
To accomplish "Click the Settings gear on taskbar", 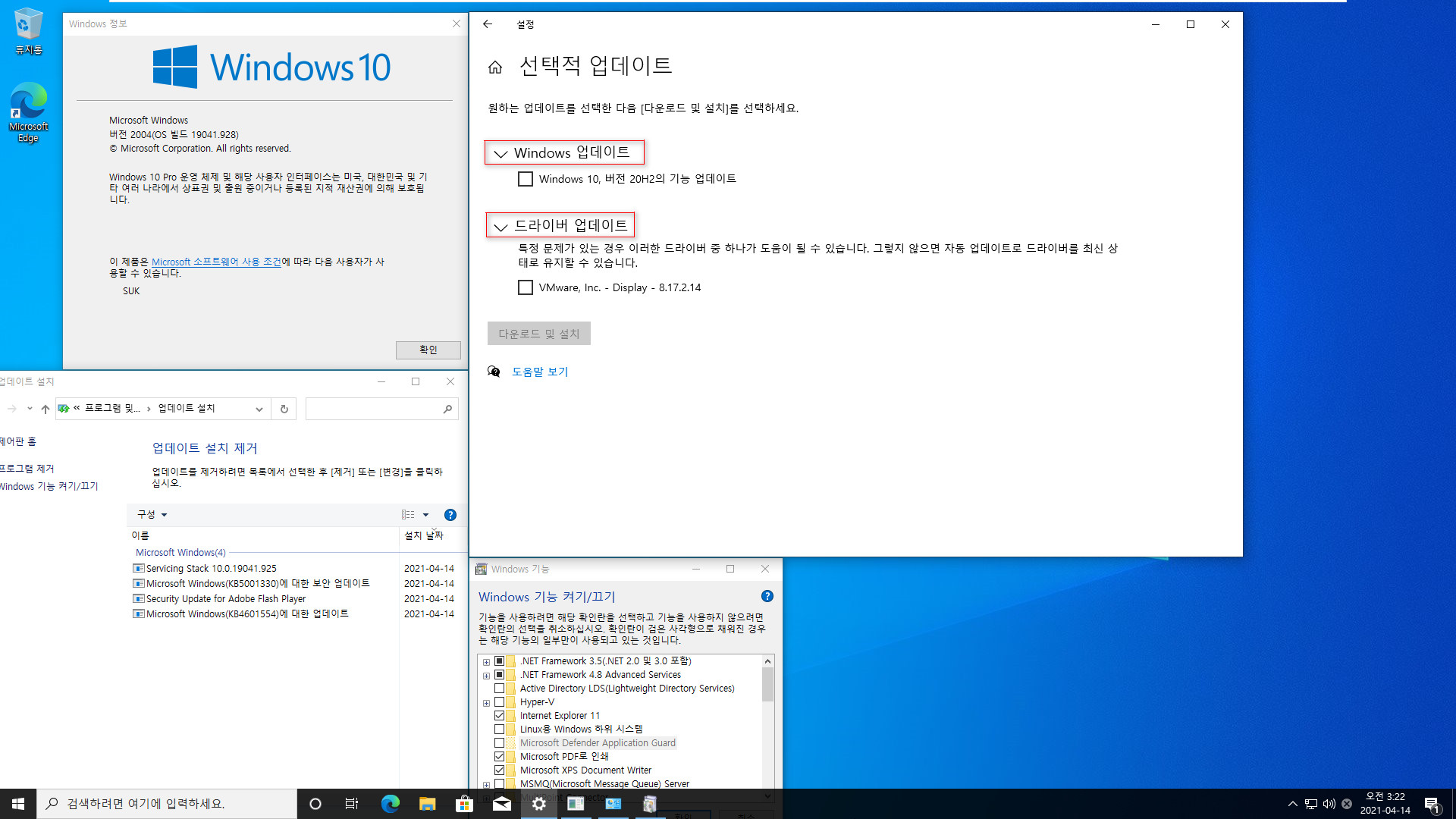I will pyautogui.click(x=538, y=804).
